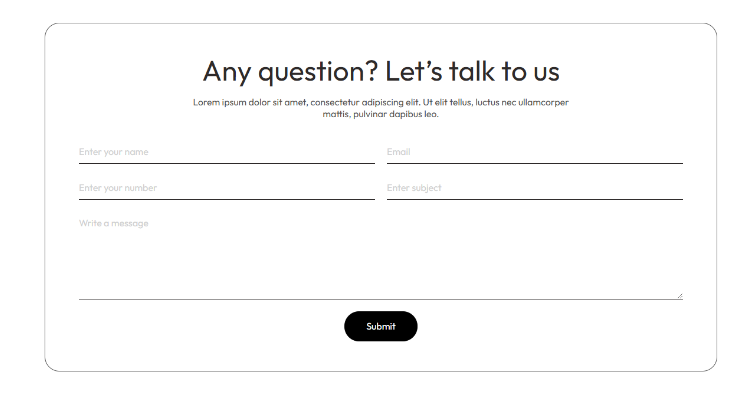Click the "Enter subject" placeholder text
This screenshot has height=403, width=755.
point(414,188)
